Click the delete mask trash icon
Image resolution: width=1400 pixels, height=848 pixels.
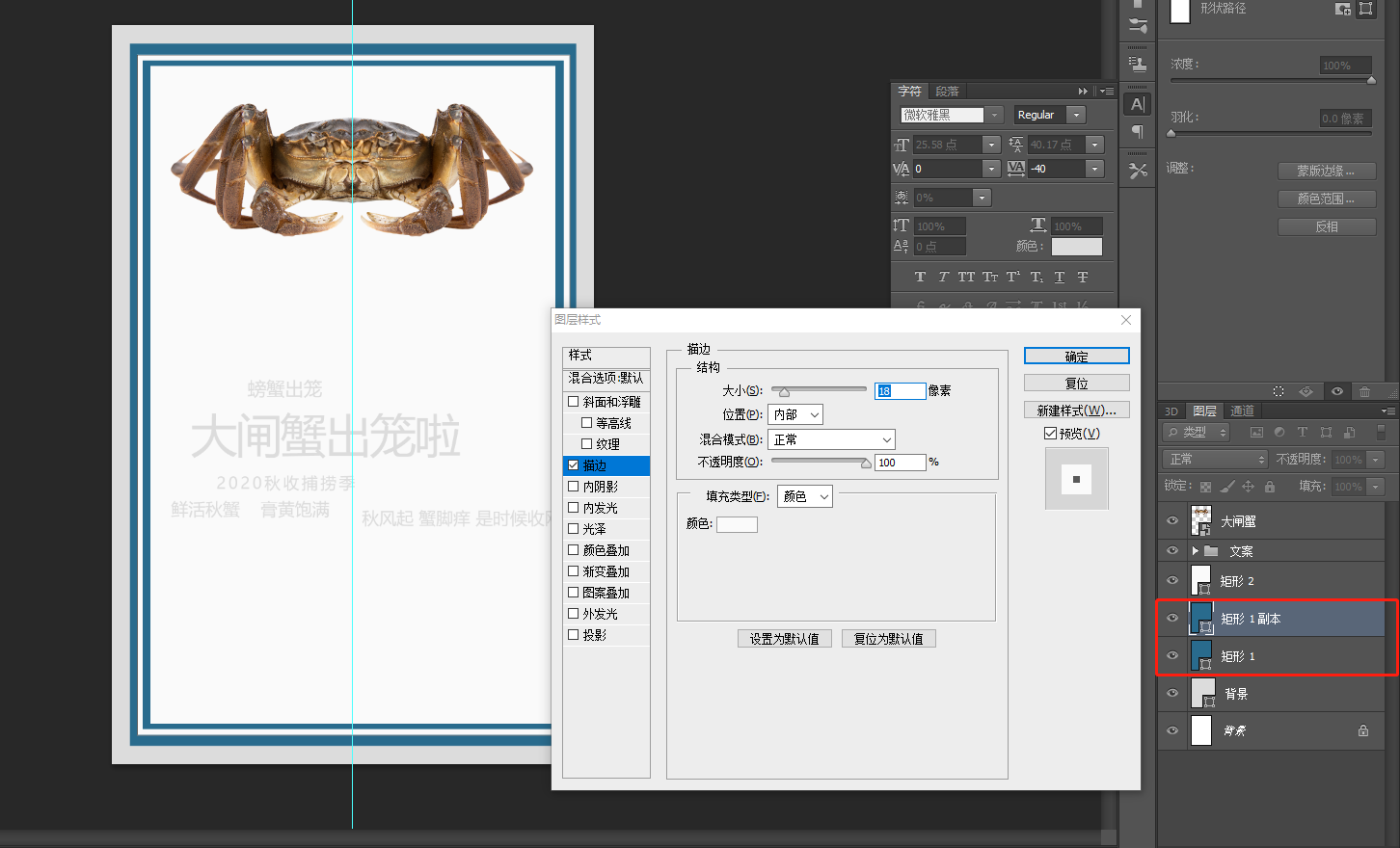tap(1364, 391)
